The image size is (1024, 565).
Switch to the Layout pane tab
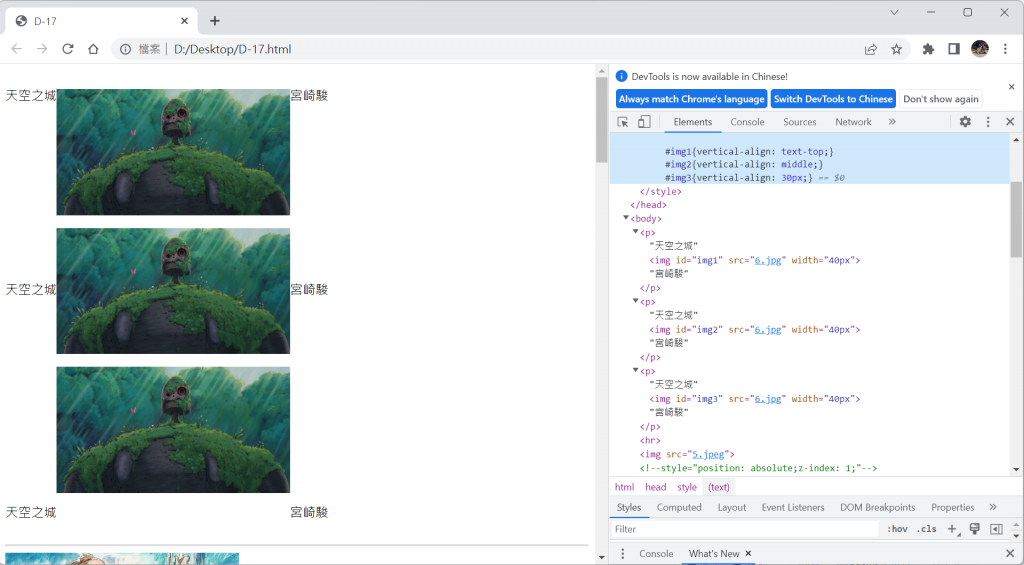(731, 508)
